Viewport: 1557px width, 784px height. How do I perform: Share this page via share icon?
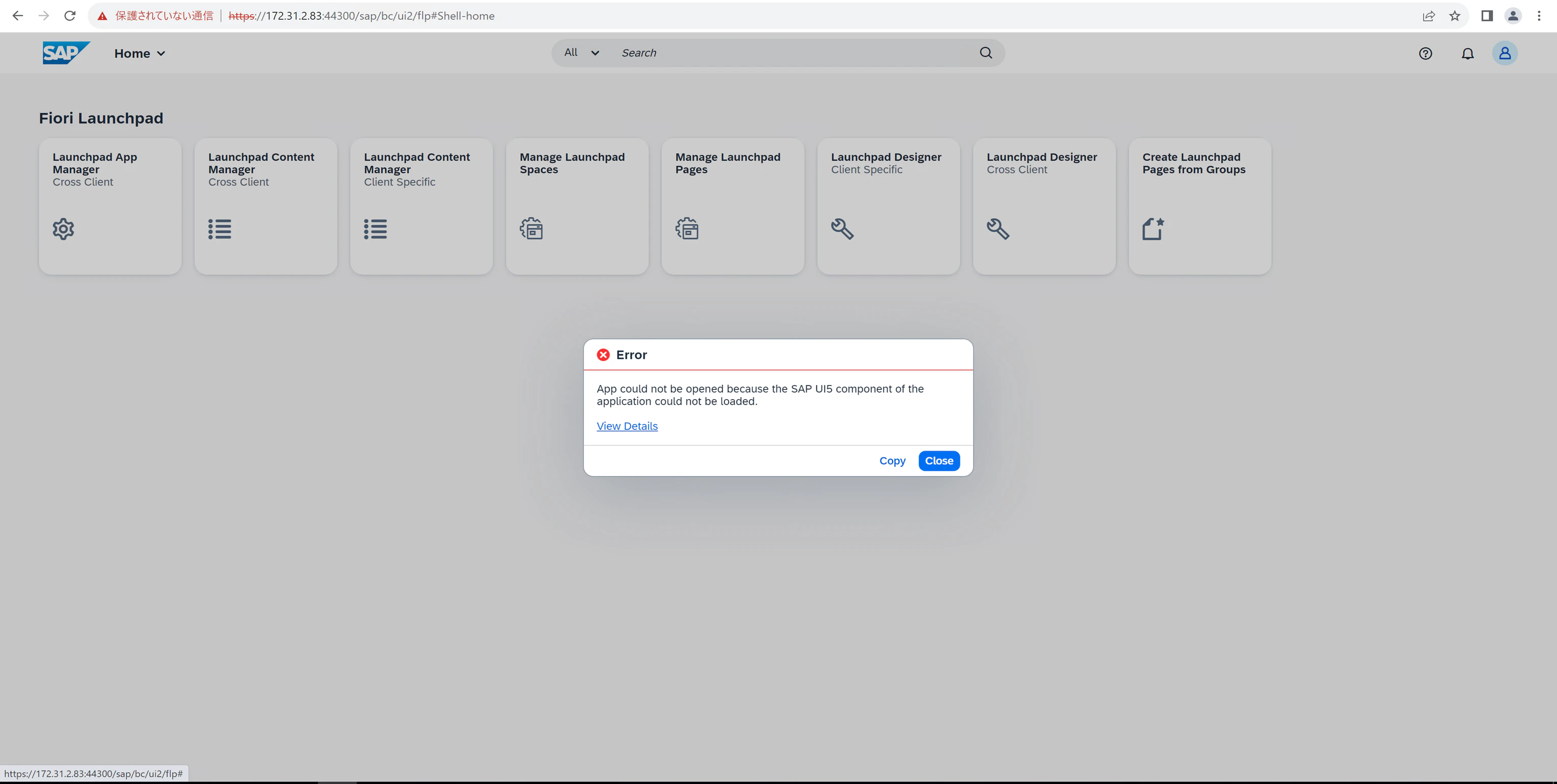coord(1429,16)
